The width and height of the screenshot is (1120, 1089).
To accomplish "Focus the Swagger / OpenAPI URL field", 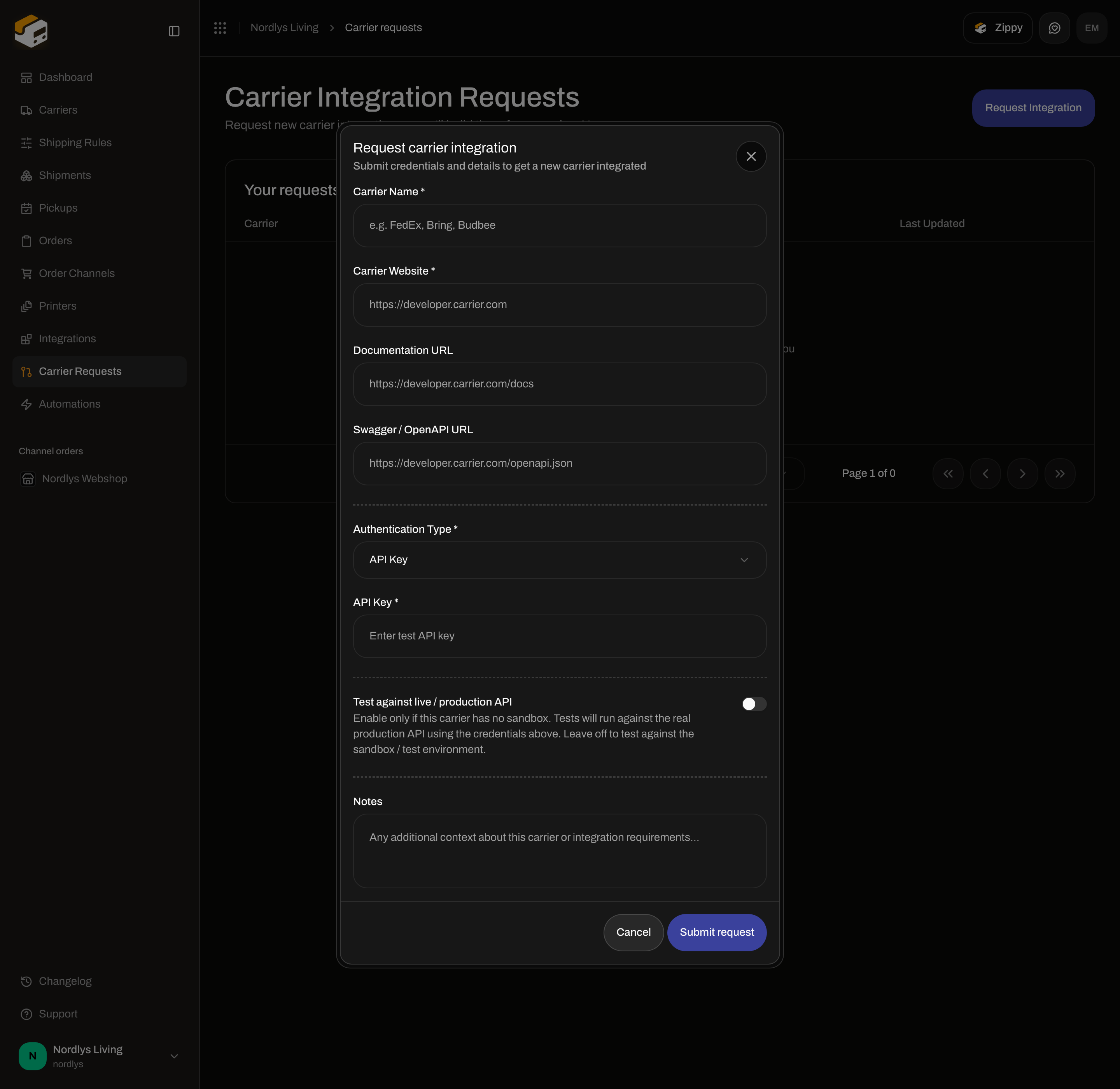I will pyautogui.click(x=560, y=463).
